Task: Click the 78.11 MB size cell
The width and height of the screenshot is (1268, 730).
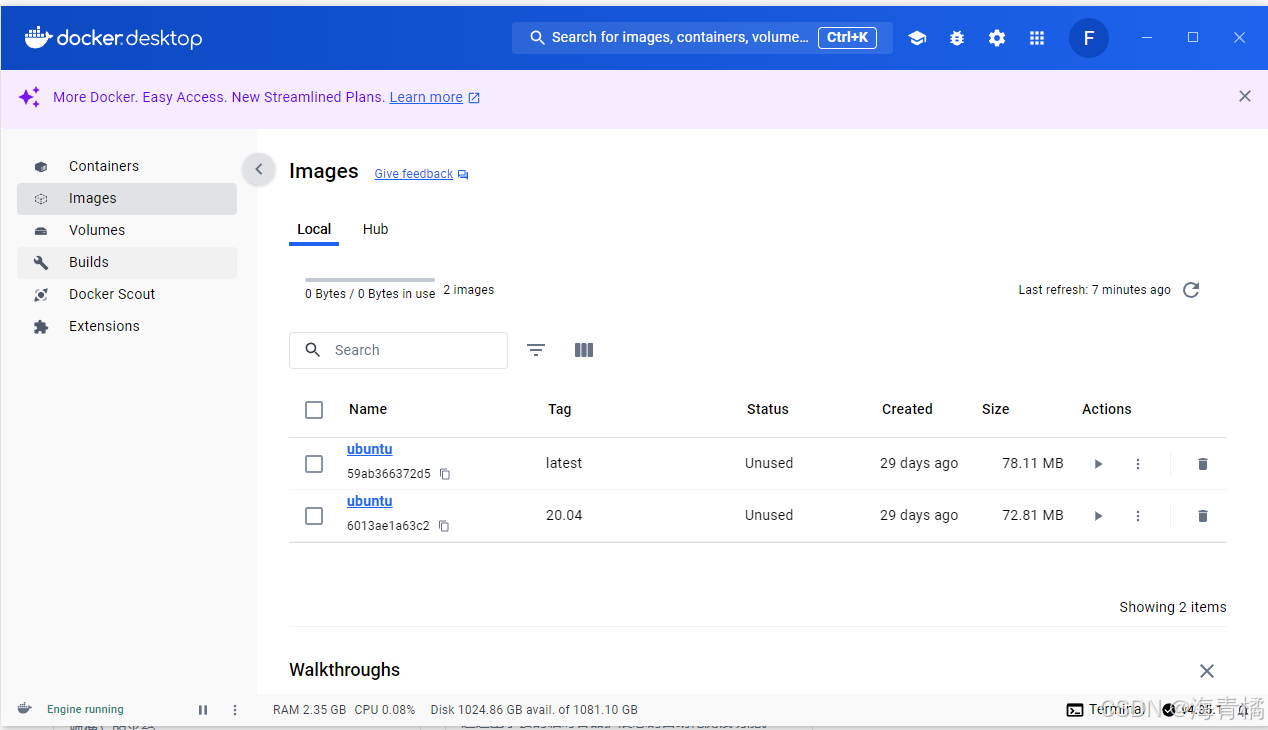Action: 1033,464
